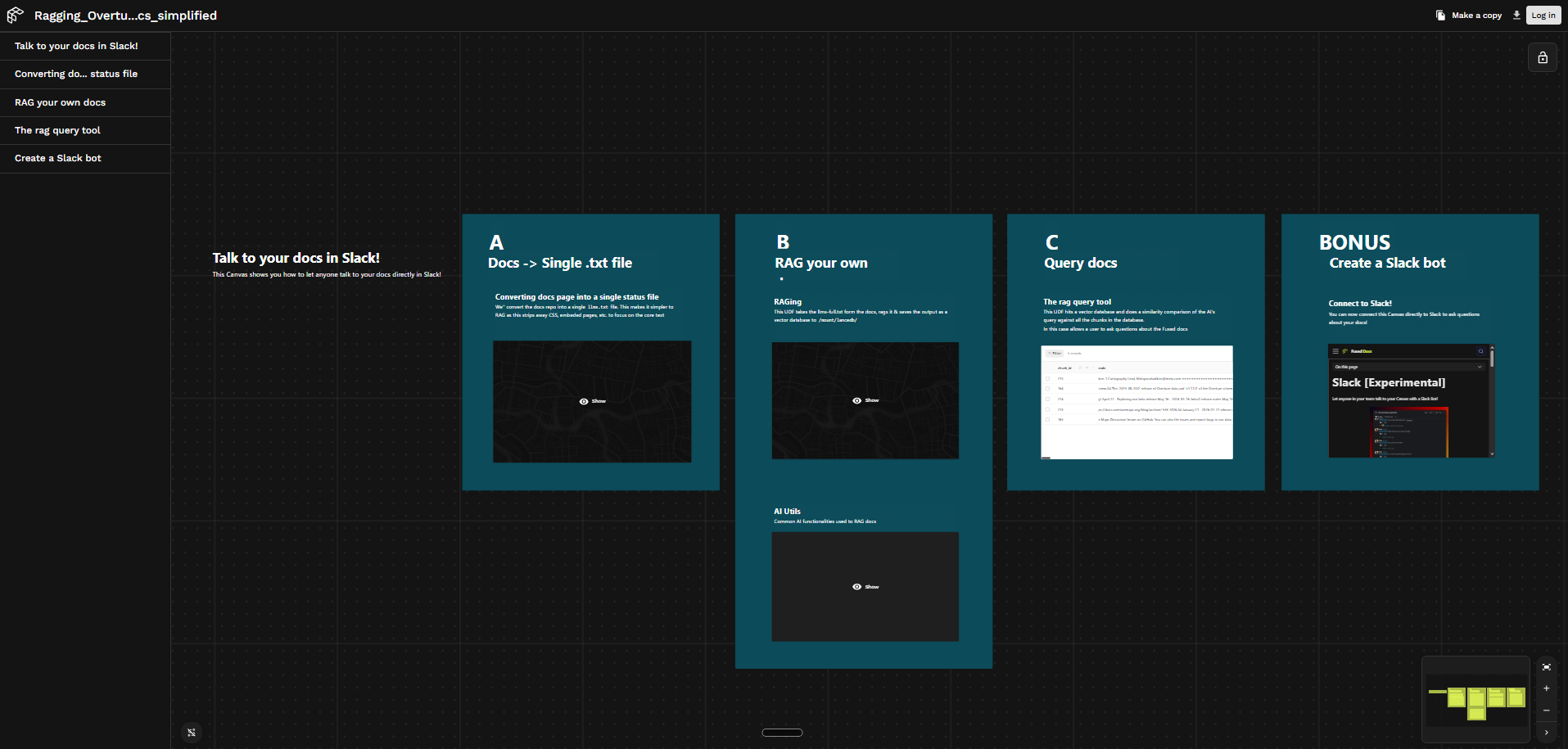The width and height of the screenshot is (1568, 749).
Task: Collapse the minimap using the chevron
Action: coord(1546,733)
